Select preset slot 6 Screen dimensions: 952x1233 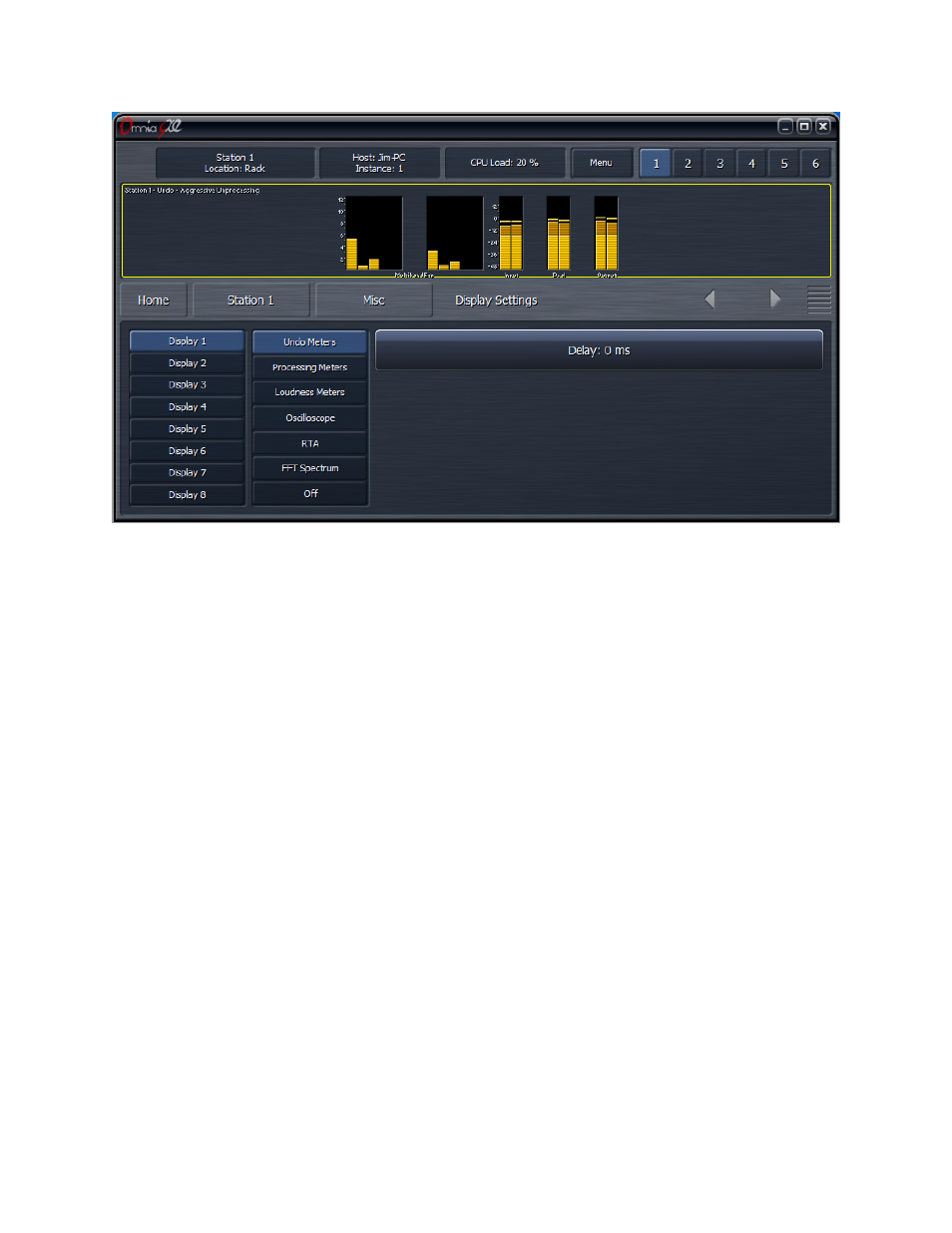[x=815, y=164]
